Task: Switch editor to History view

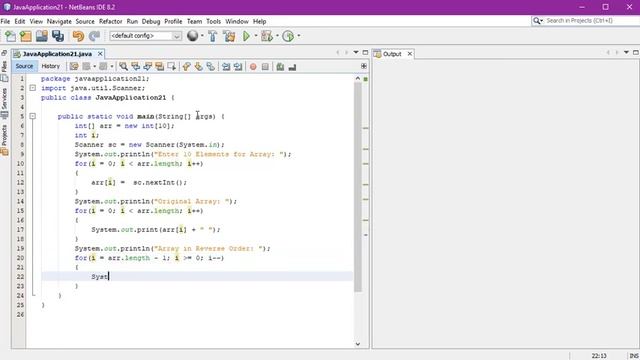Action: pos(51,66)
